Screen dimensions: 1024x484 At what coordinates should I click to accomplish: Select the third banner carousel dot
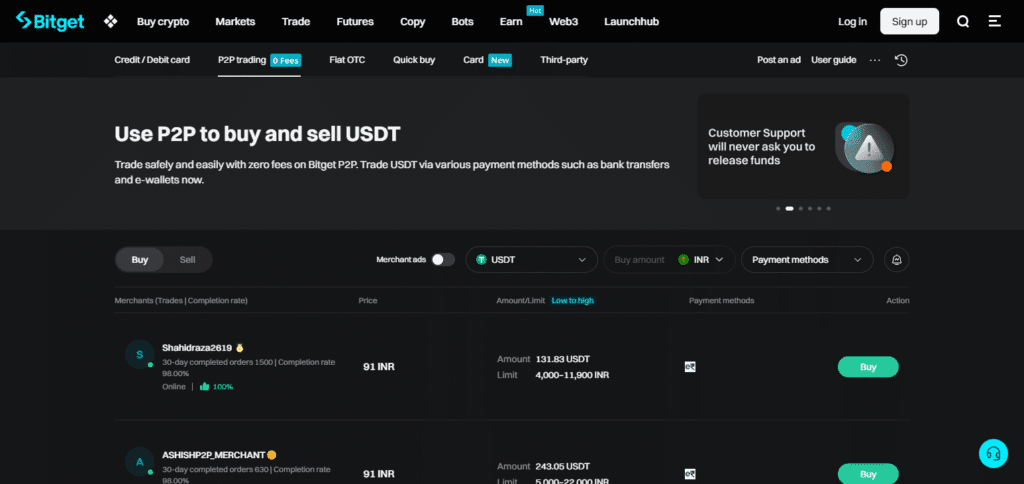click(x=801, y=208)
